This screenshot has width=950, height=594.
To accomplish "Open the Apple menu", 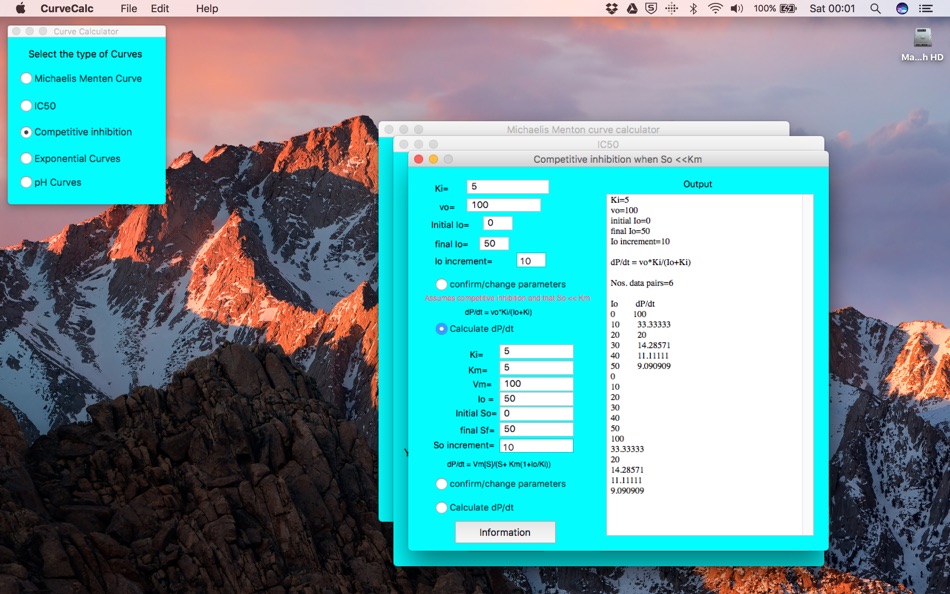I will point(20,8).
